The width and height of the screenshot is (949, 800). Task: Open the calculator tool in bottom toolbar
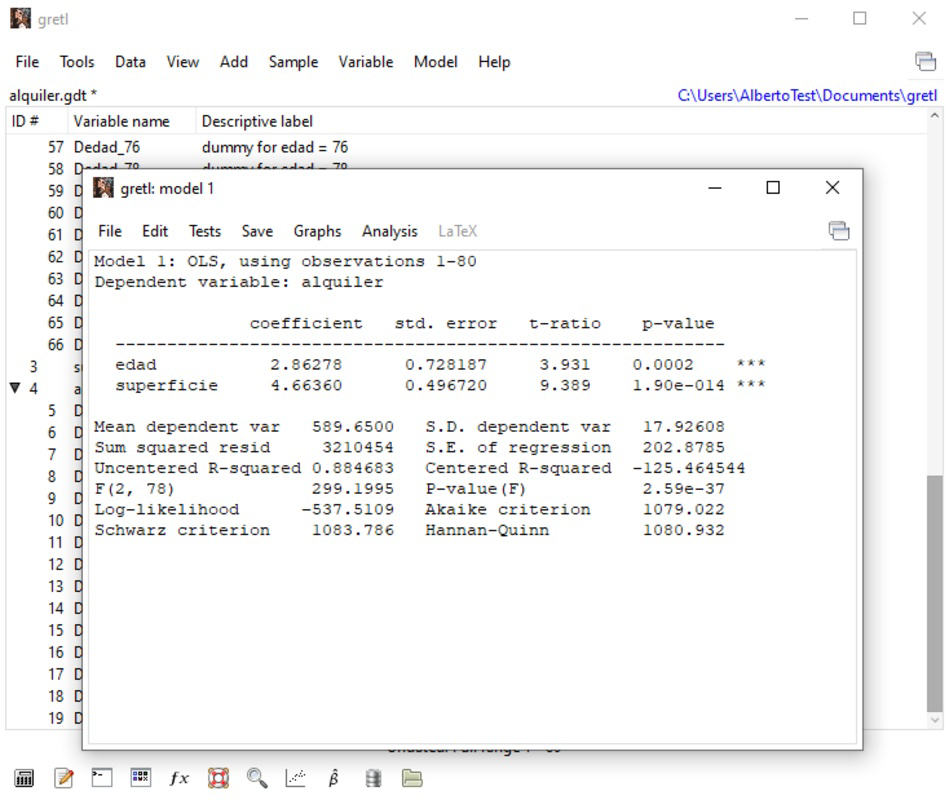coord(24,778)
